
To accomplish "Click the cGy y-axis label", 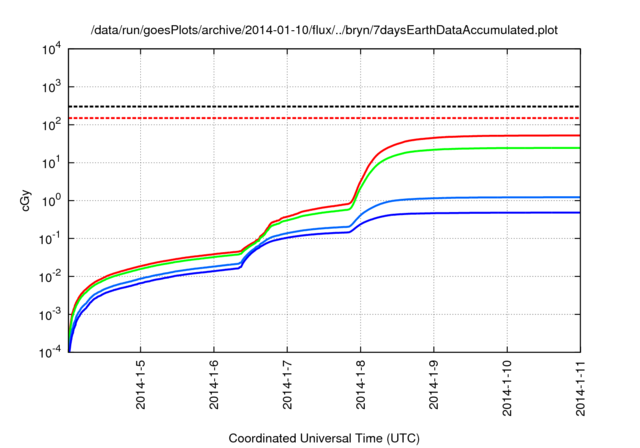I will pyautogui.click(x=25, y=201).
